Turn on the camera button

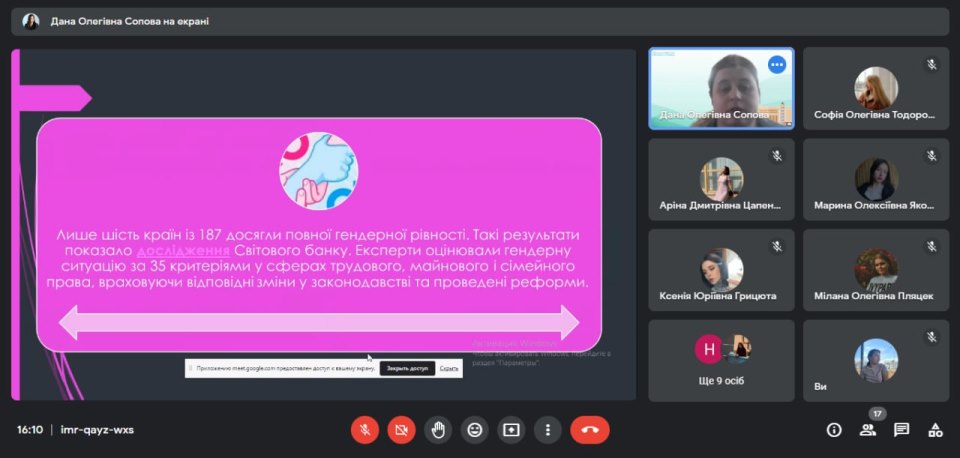pos(401,430)
